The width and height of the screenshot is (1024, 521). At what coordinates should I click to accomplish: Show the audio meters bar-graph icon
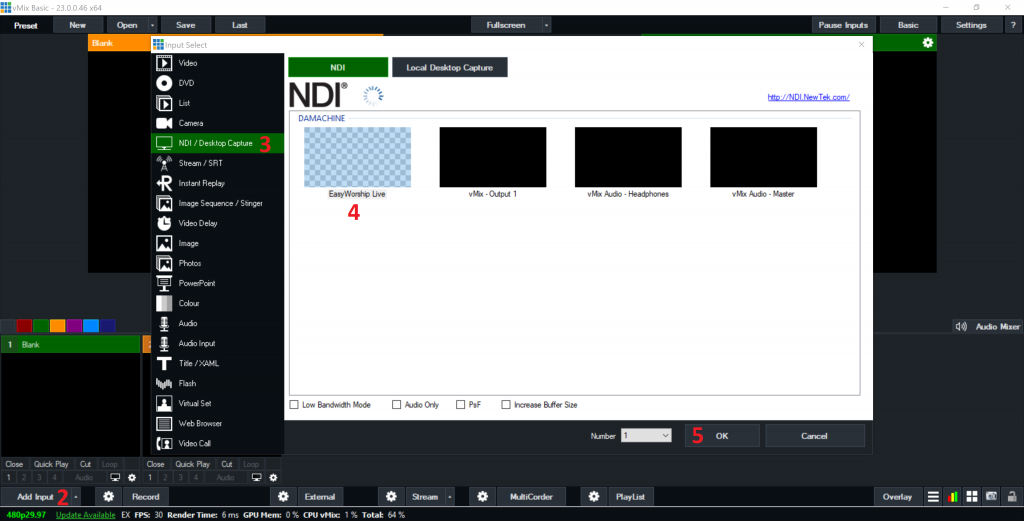(x=953, y=497)
